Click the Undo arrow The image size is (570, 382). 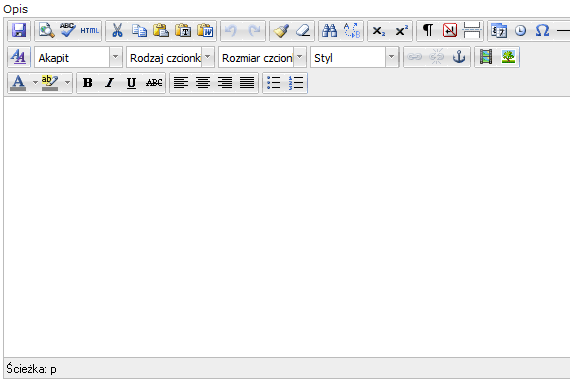click(232, 31)
